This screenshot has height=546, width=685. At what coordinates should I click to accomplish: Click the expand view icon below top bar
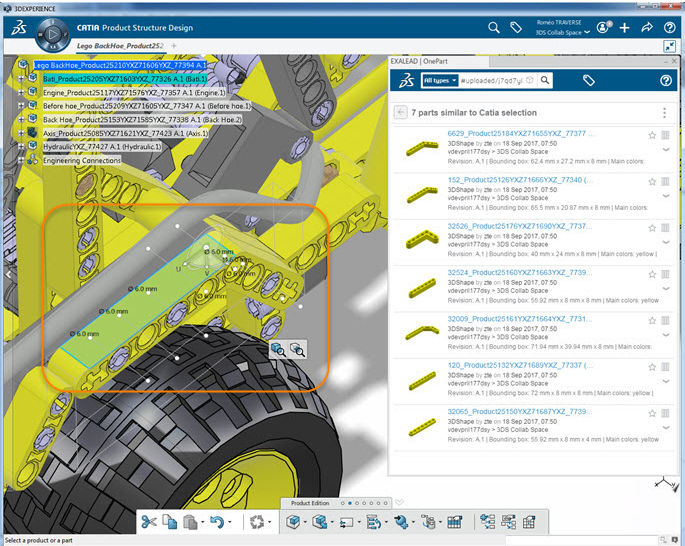click(669, 46)
